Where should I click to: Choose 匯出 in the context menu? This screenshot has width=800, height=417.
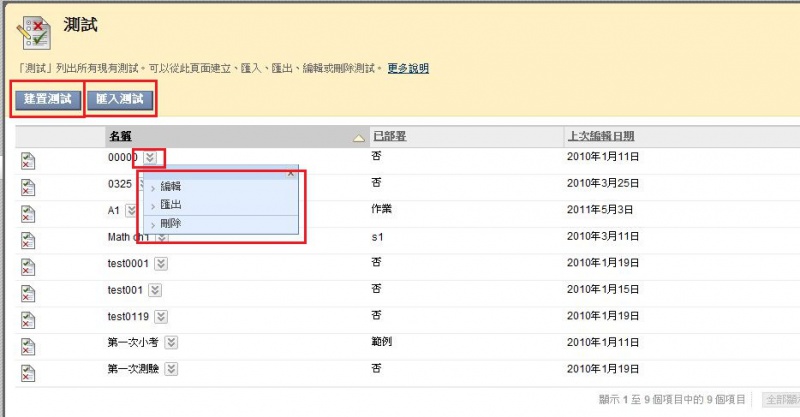click(171, 204)
